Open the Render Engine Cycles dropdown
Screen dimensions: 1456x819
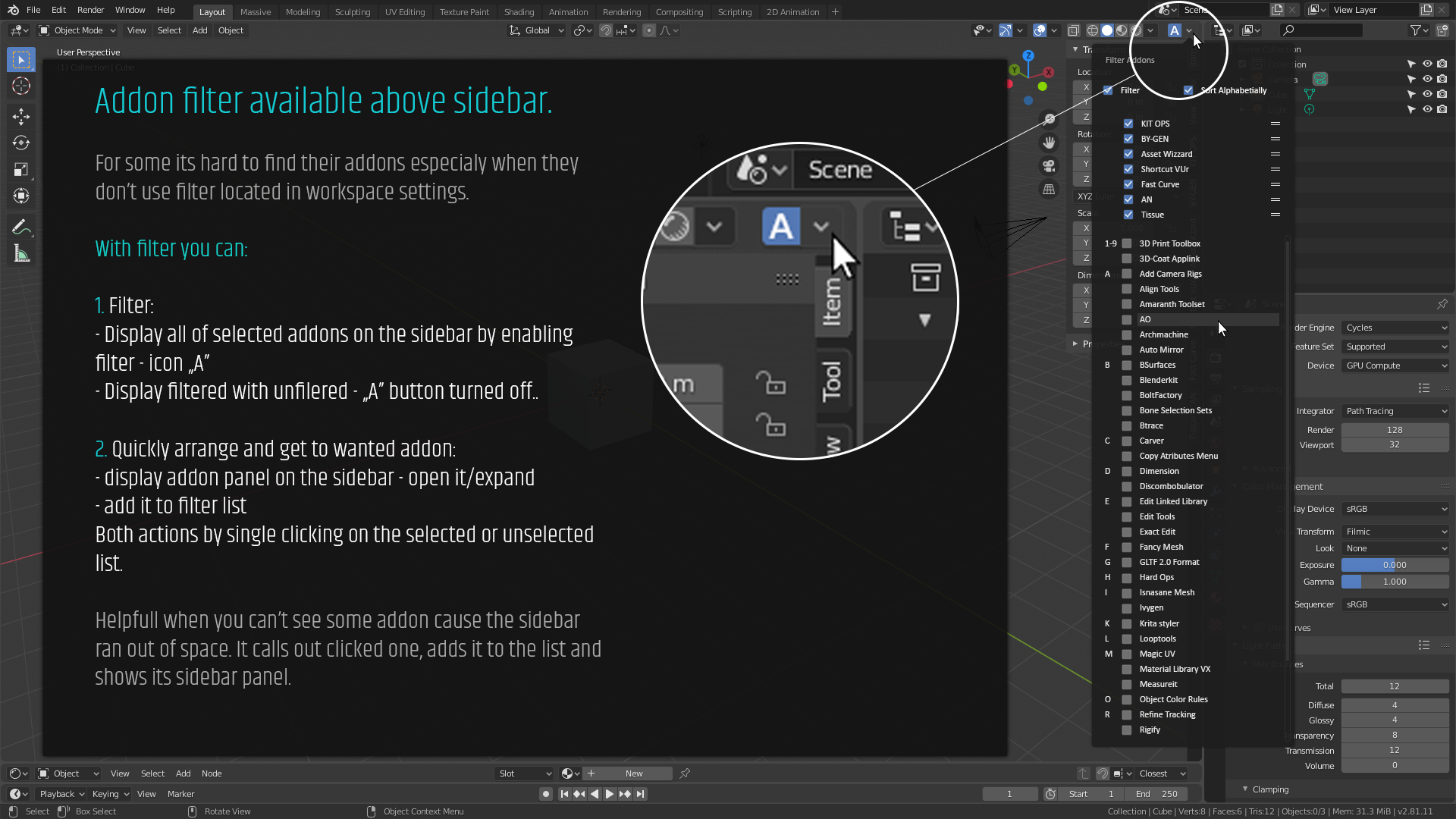1395,328
